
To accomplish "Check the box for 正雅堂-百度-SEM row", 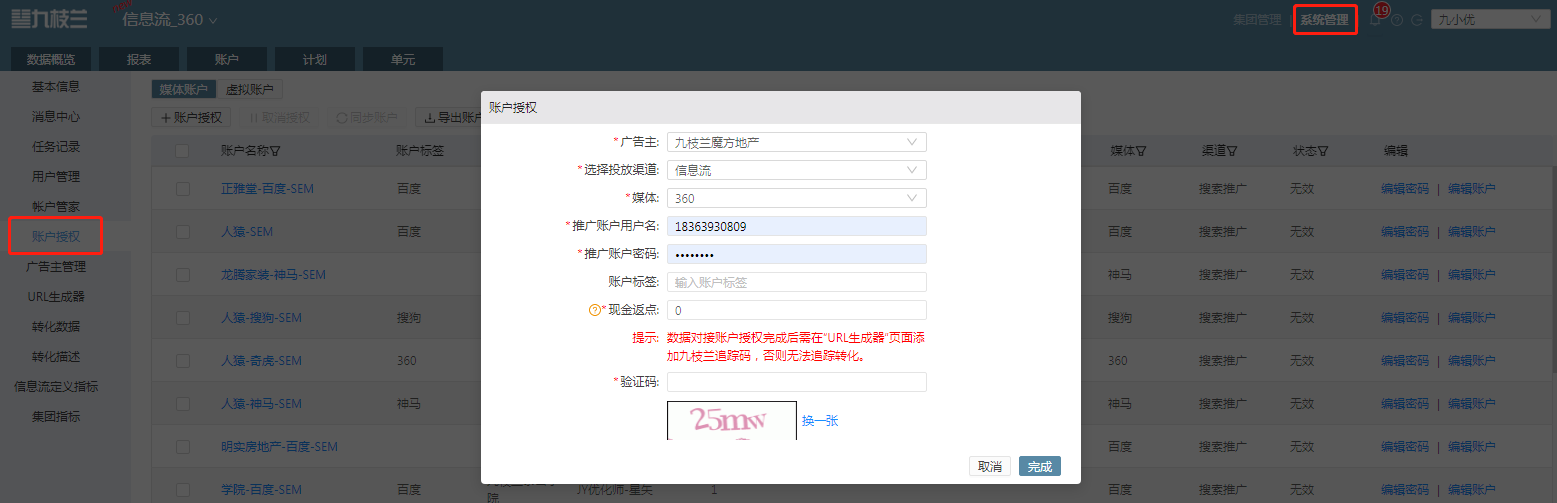I will (182, 188).
